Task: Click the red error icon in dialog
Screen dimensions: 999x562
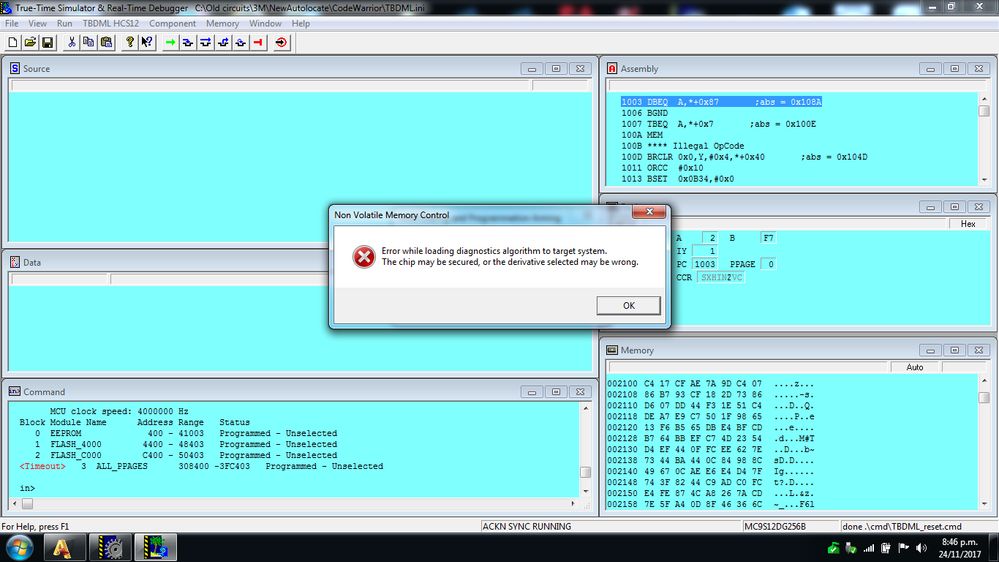Action: 364,257
